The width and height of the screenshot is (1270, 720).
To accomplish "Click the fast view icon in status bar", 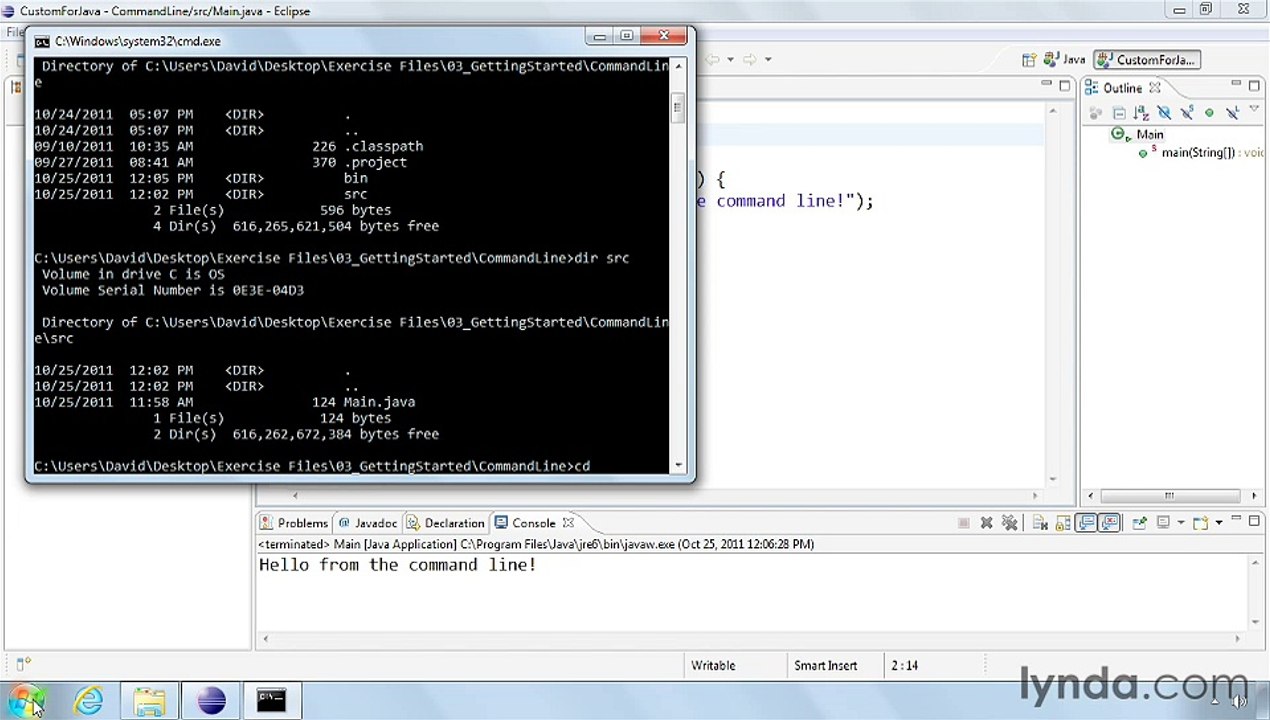I will pos(23,663).
